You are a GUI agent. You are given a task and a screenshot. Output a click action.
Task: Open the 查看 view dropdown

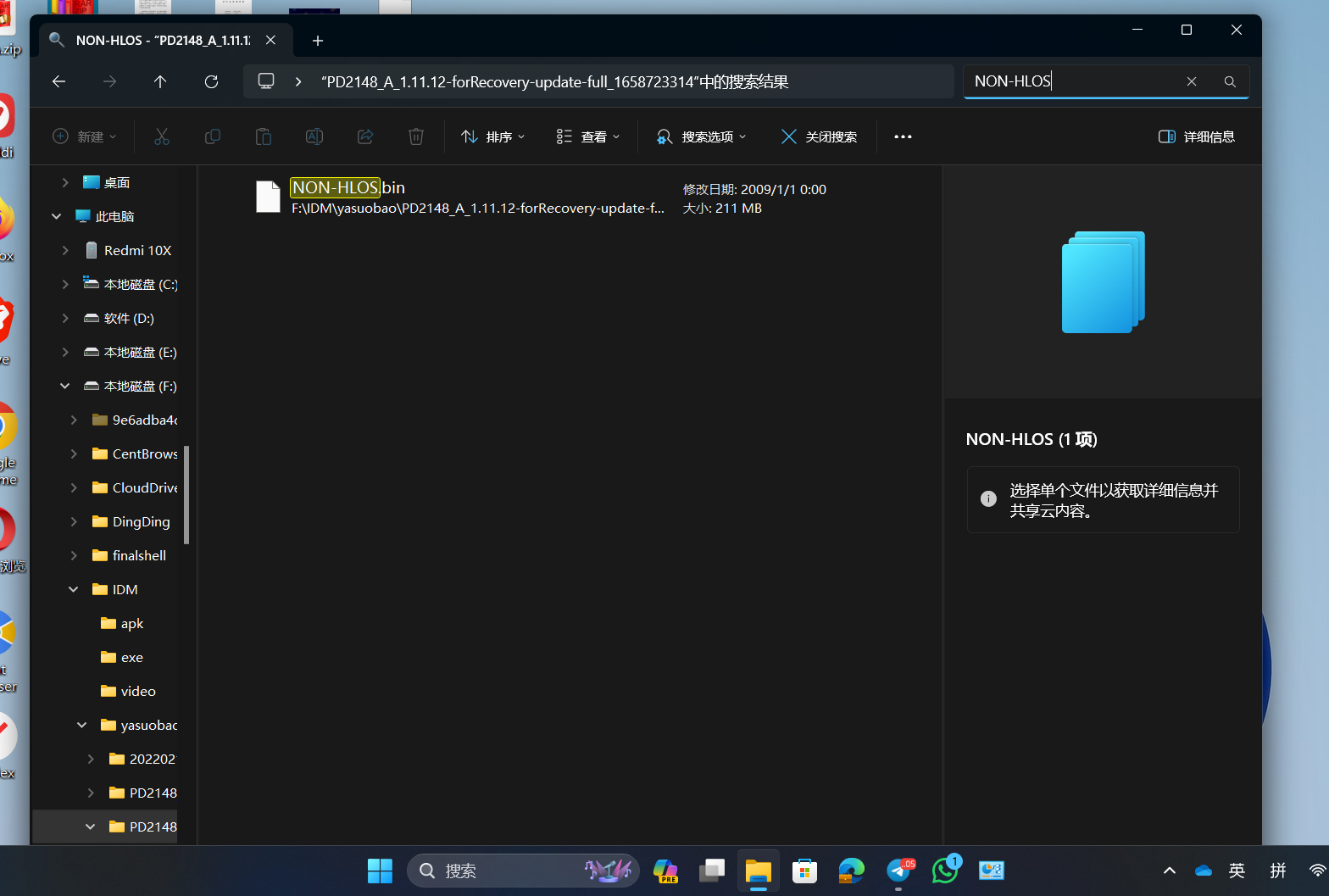pos(588,136)
